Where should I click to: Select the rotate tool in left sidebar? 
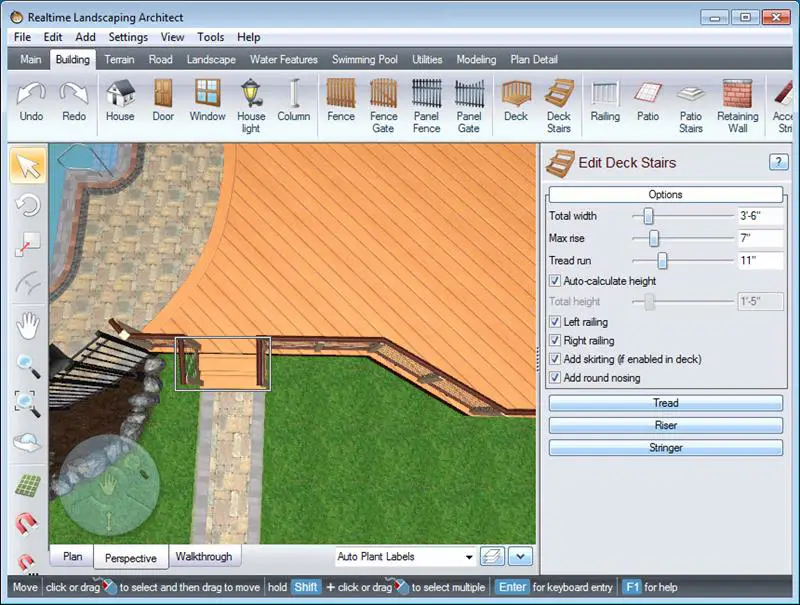coord(28,205)
